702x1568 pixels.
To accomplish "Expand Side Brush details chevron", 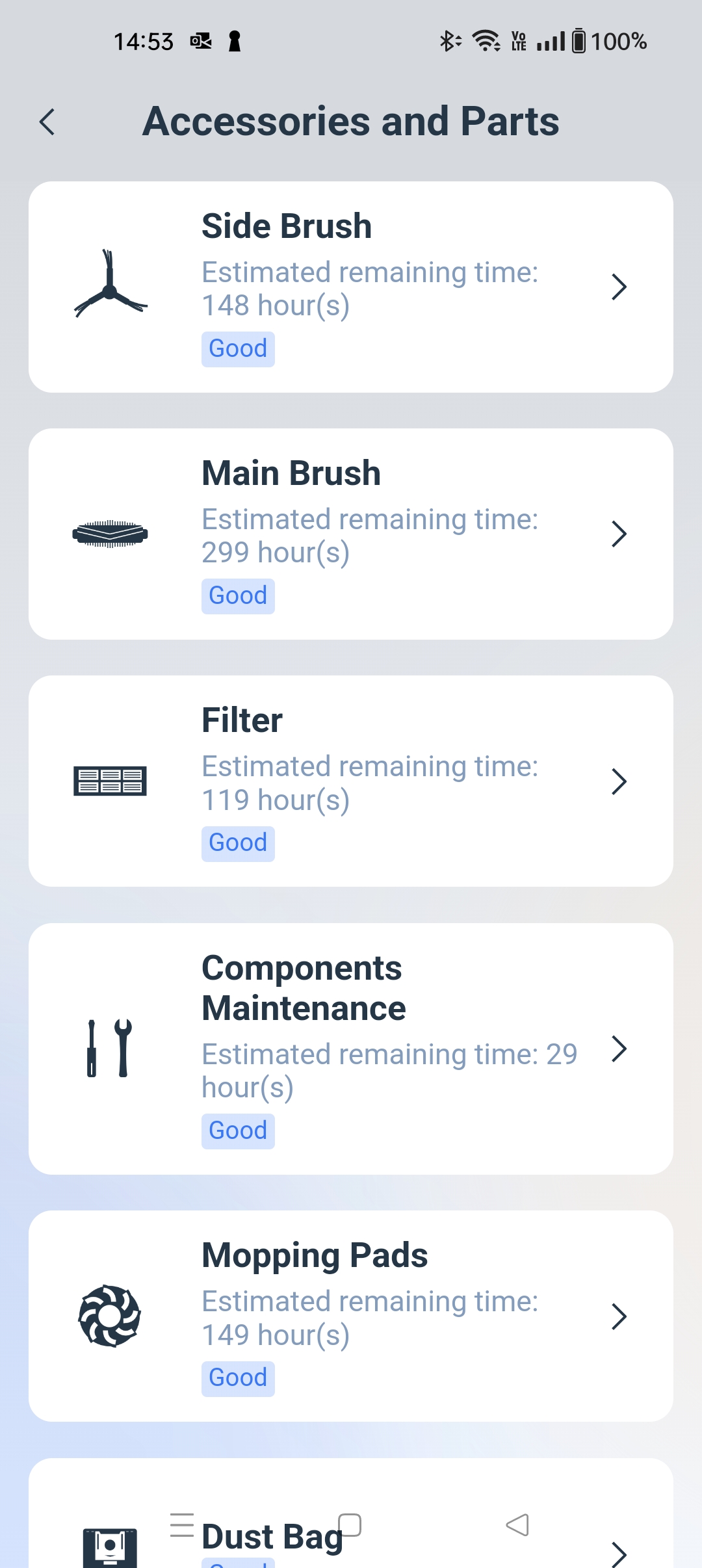I will click(619, 287).
